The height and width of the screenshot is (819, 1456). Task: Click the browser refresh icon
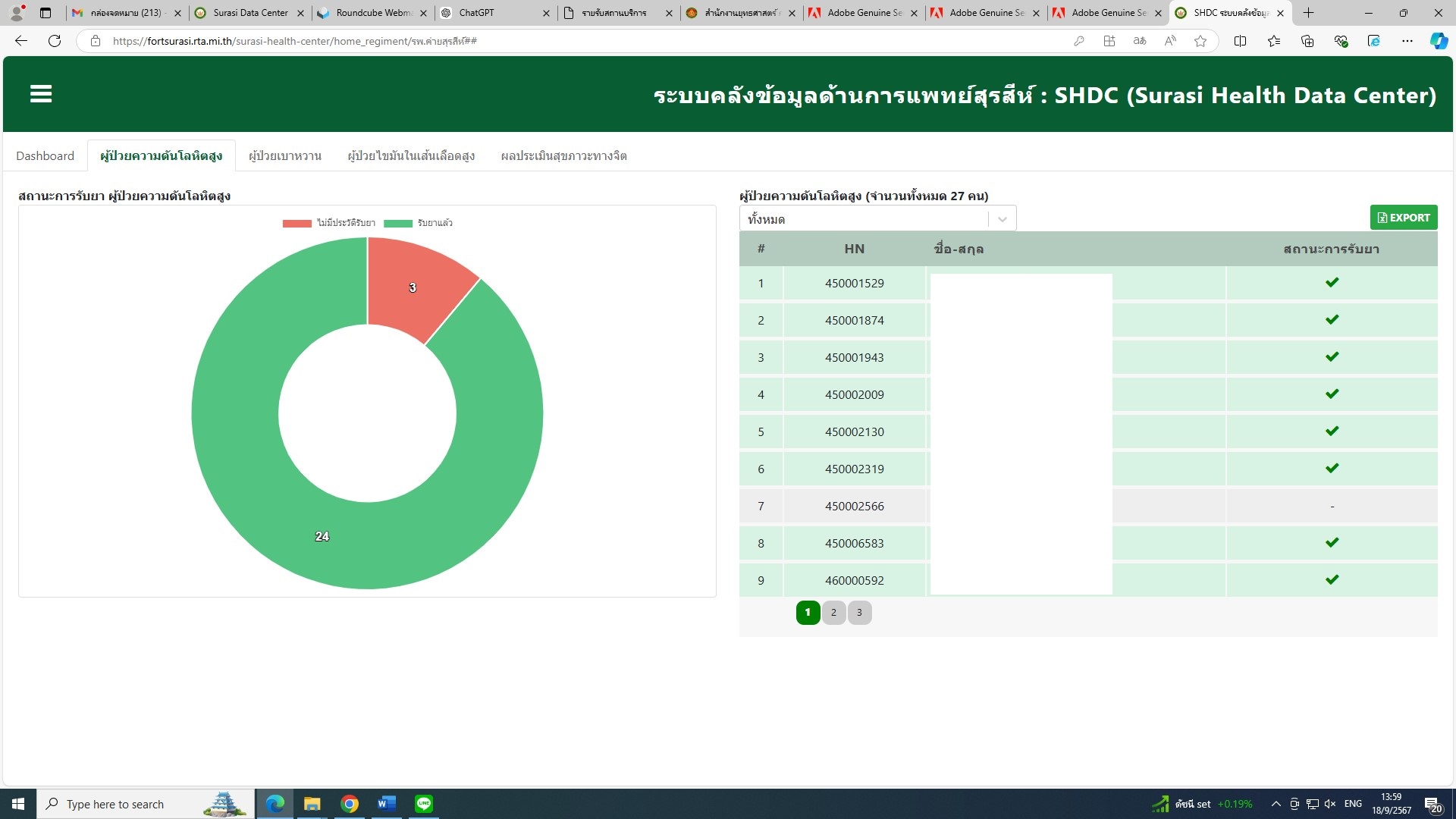coord(55,41)
